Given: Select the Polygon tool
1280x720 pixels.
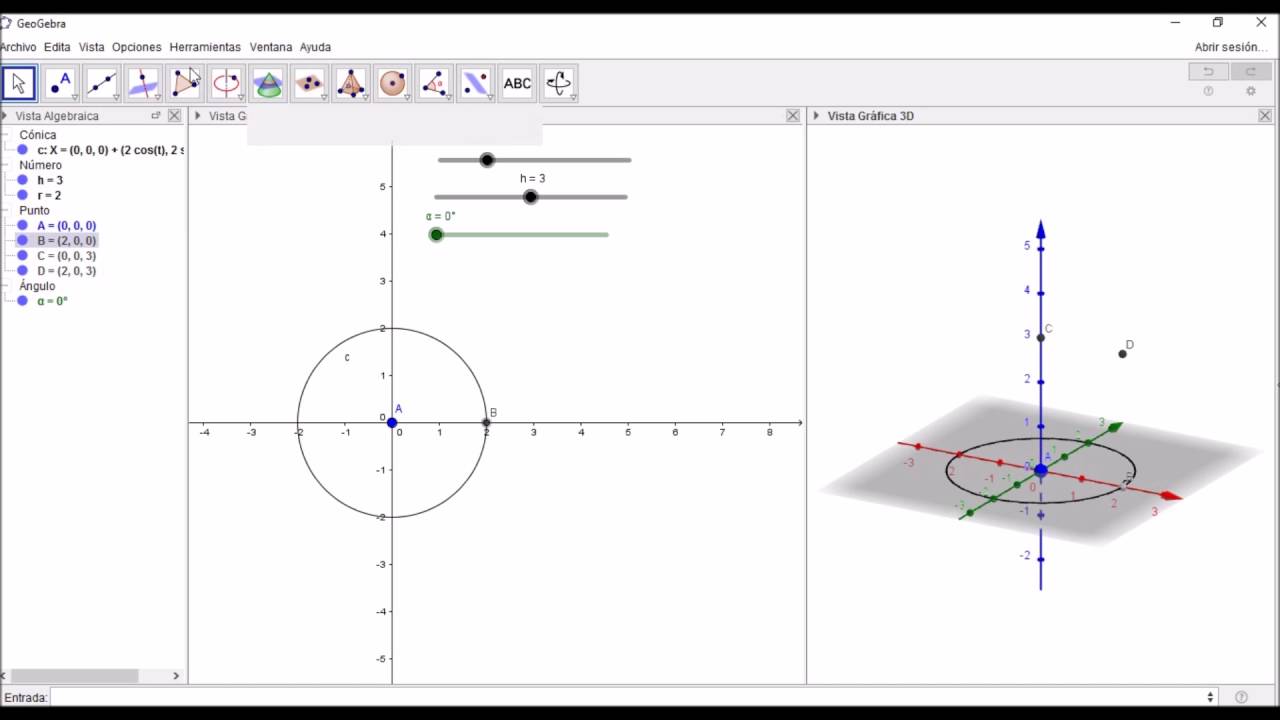Looking at the screenshot, I should (x=185, y=84).
